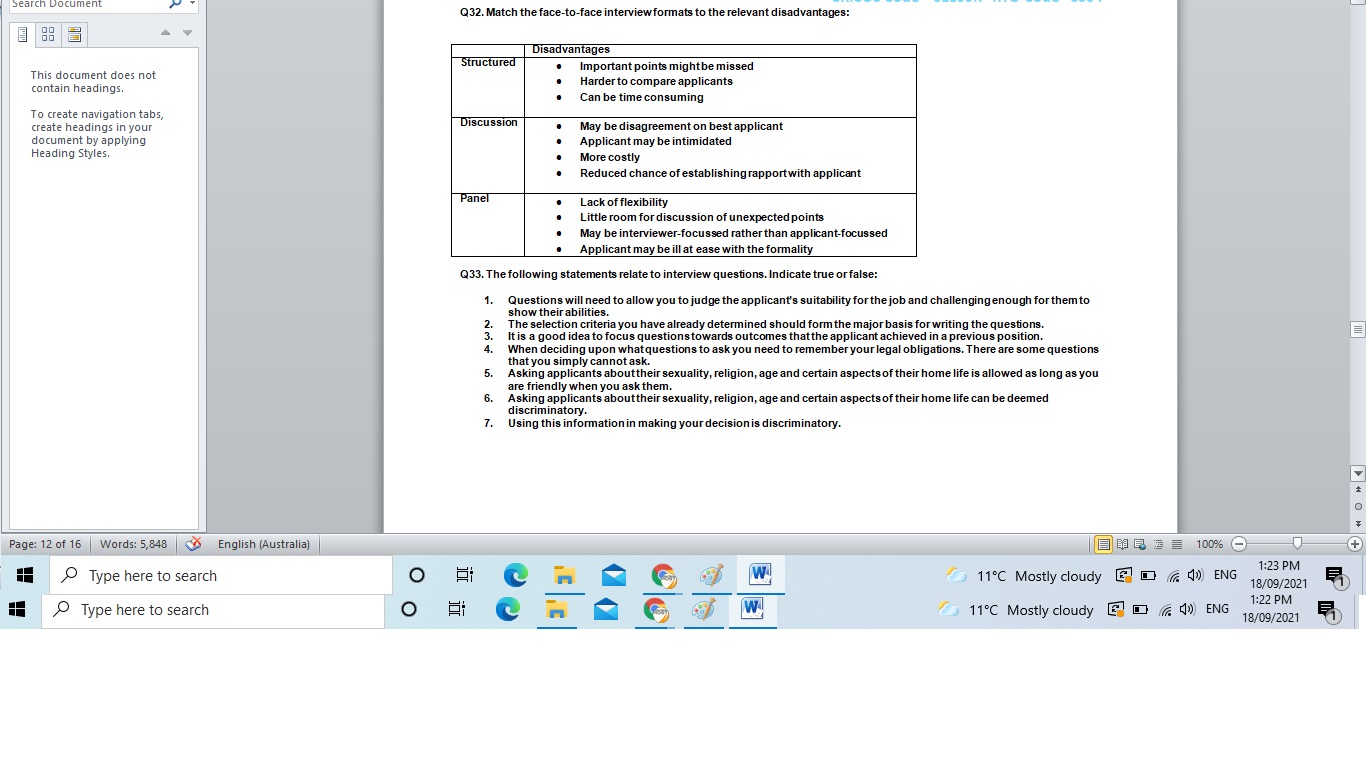Open the browse pages thumbnails pane
The image size is (1366, 768).
[47, 34]
